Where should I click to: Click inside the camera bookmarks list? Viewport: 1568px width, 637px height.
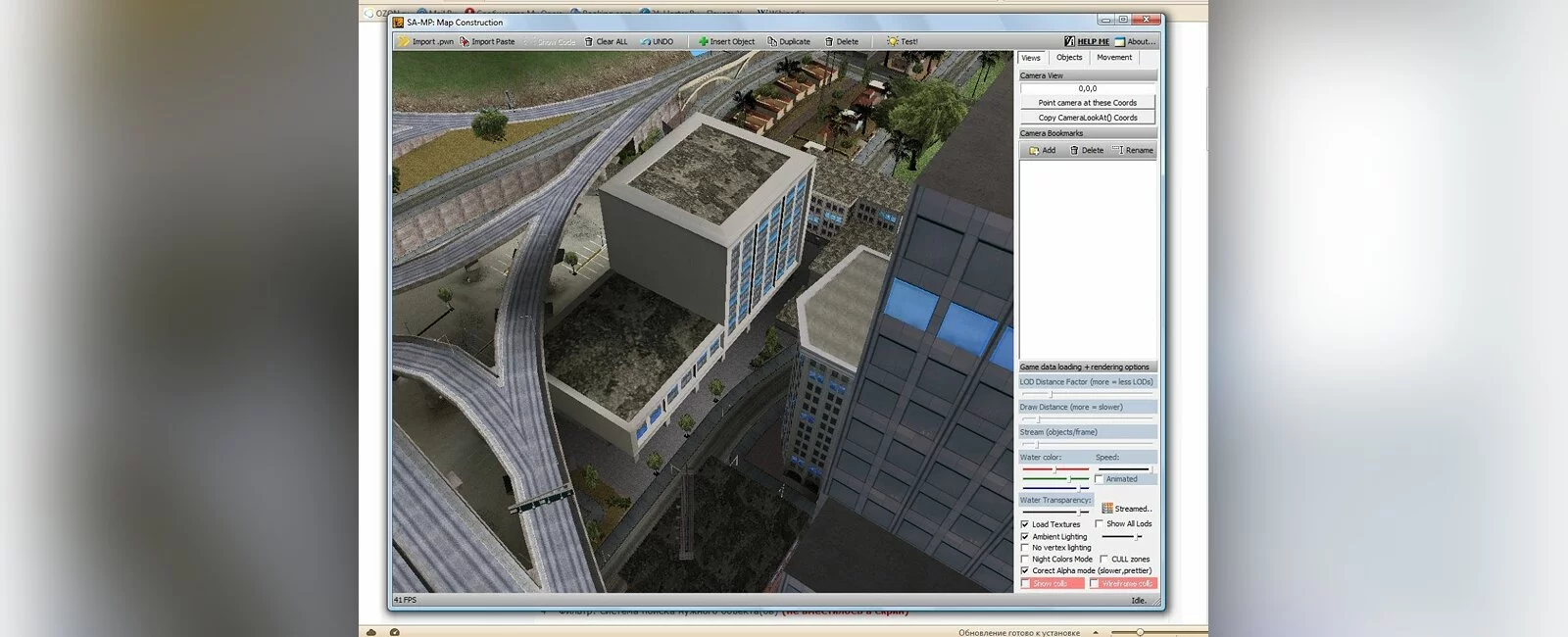pyautogui.click(x=1088, y=259)
